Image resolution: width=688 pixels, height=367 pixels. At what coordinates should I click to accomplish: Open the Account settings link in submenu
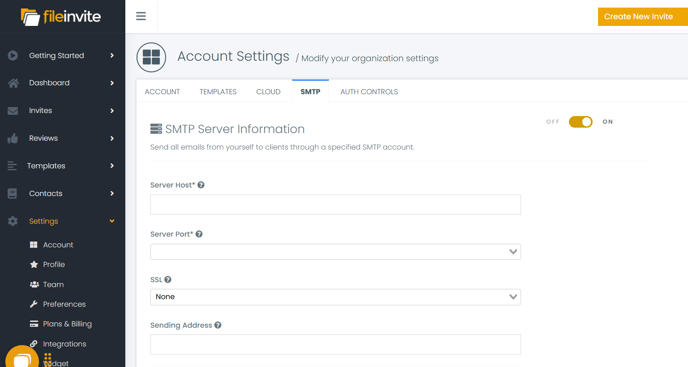point(58,245)
